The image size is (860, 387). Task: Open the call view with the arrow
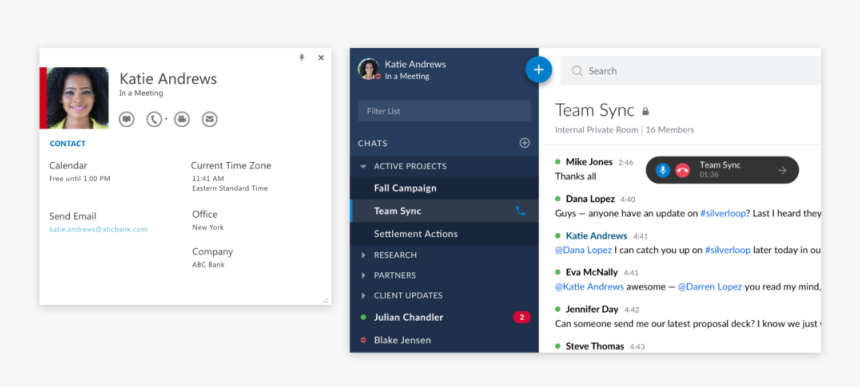(782, 170)
